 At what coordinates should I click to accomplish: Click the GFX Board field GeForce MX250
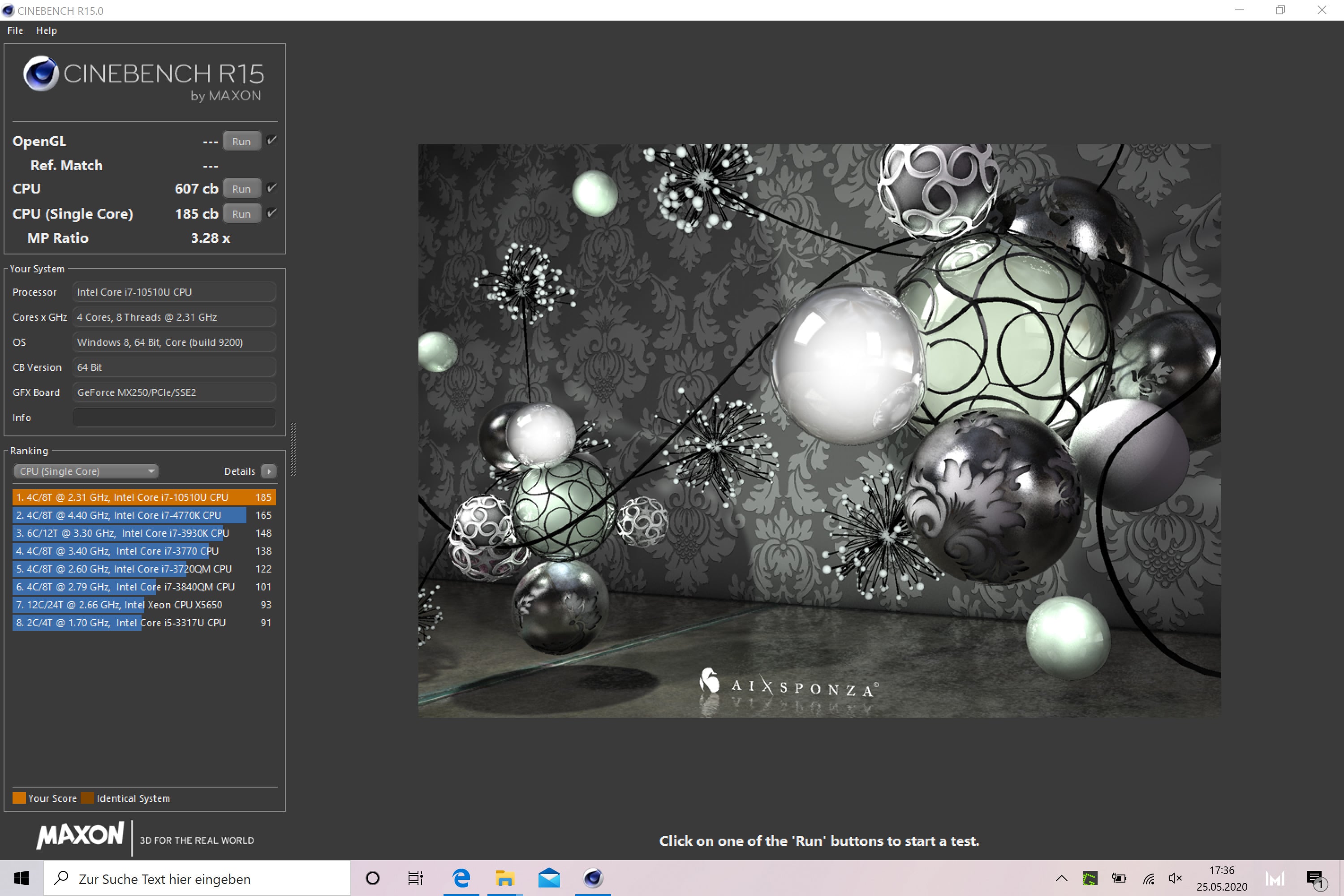click(174, 392)
